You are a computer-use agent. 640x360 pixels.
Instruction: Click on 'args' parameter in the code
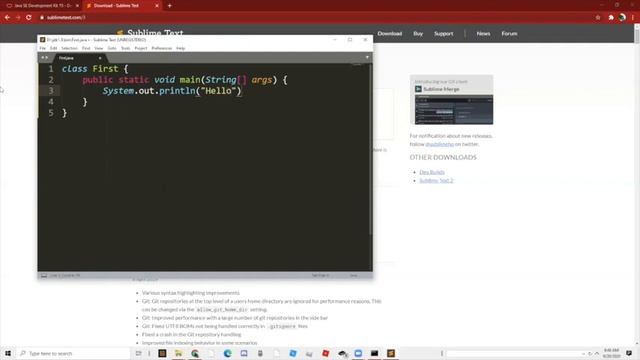pyautogui.click(x=262, y=80)
